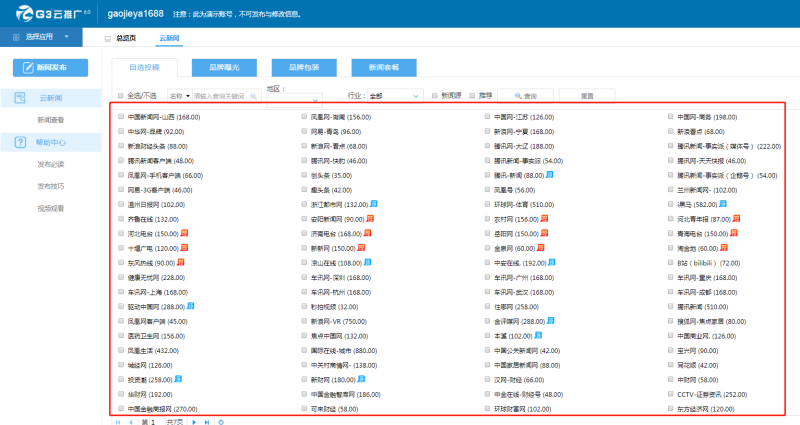Click 健康无忧网 (228.00) entry

(x=156, y=278)
